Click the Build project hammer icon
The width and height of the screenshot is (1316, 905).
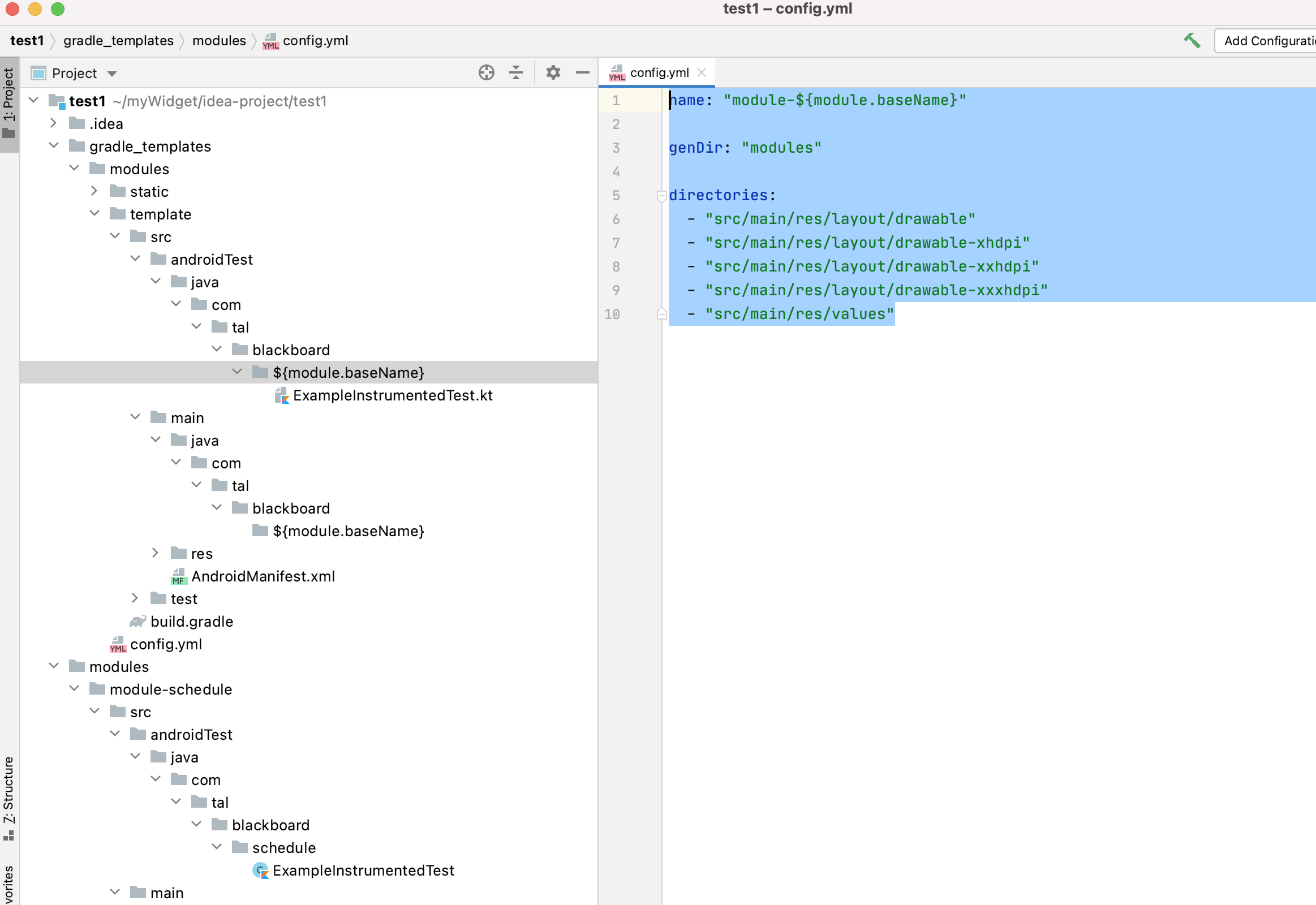[1192, 40]
